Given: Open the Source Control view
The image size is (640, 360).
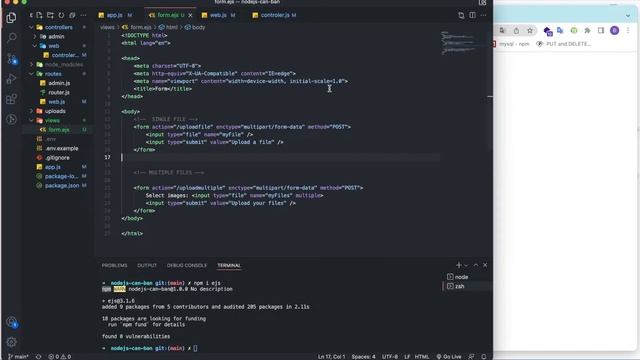Looking at the screenshot, I should (x=11, y=59).
